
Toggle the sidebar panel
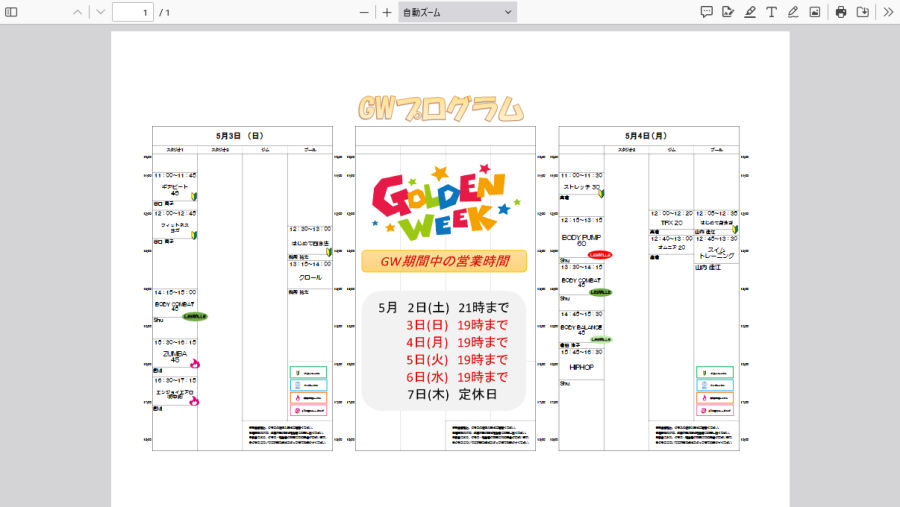coord(12,12)
